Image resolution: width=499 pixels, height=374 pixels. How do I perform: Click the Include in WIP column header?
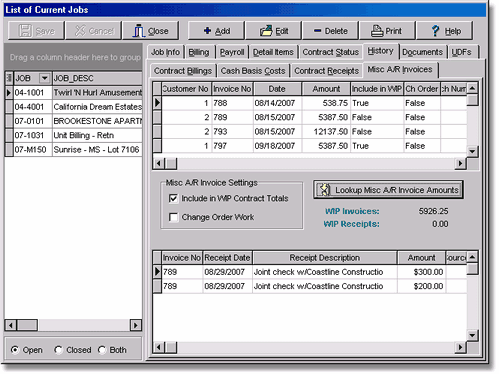coord(377,89)
